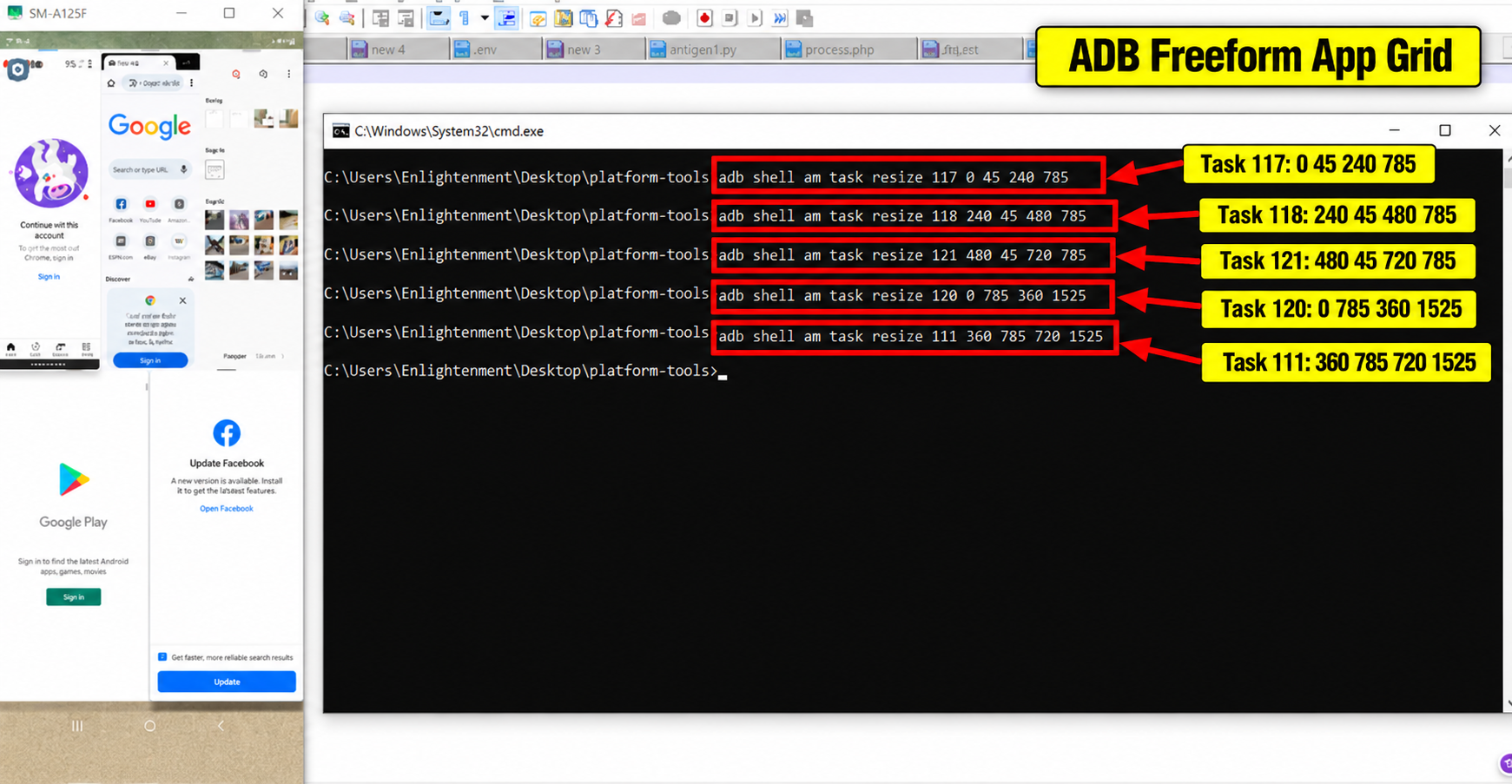Start macro recording with red record icon
Screen dimensions: 1512x784
point(704,17)
